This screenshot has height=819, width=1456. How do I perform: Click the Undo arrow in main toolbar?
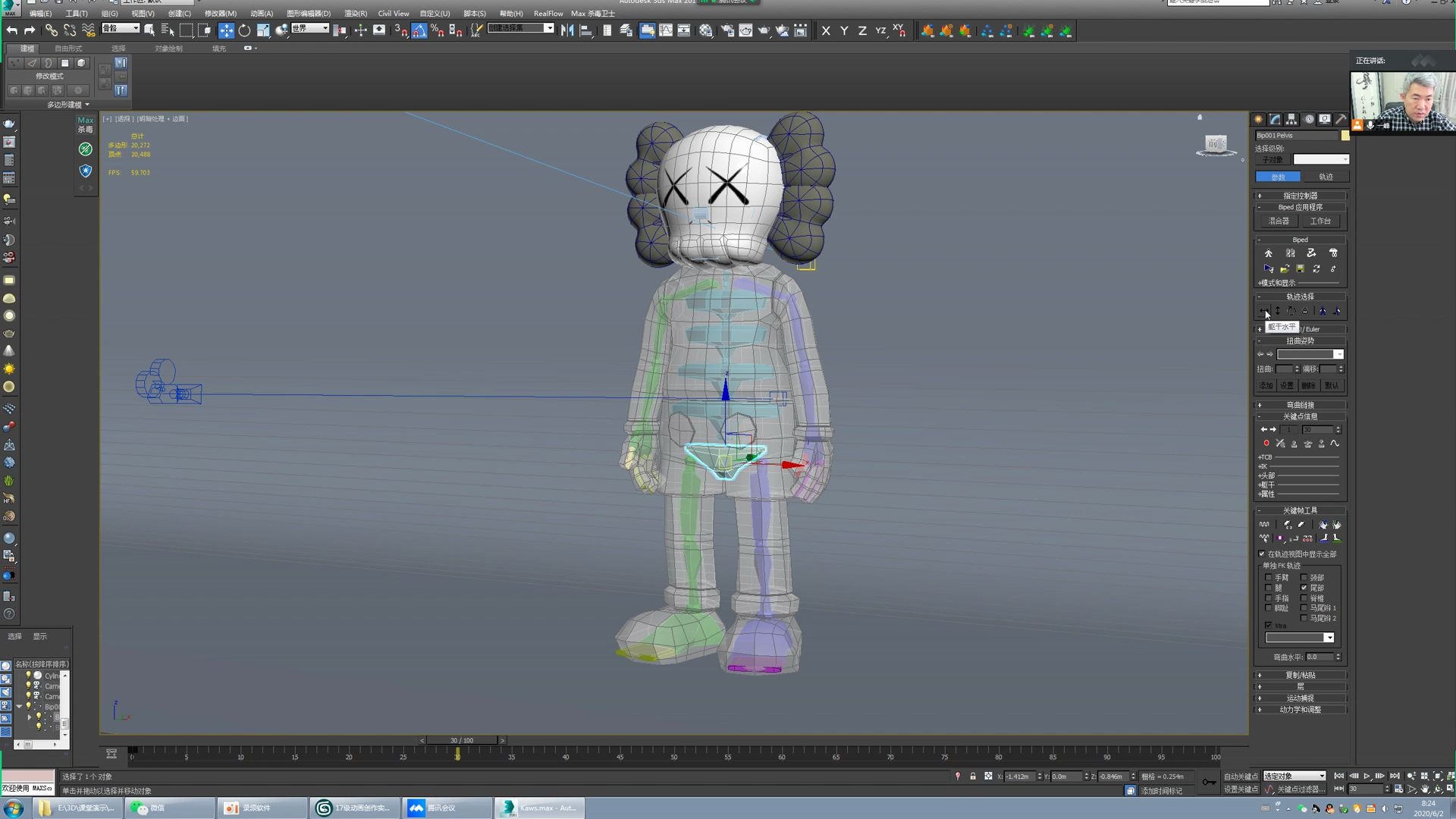pyautogui.click(x=11, y=30)
